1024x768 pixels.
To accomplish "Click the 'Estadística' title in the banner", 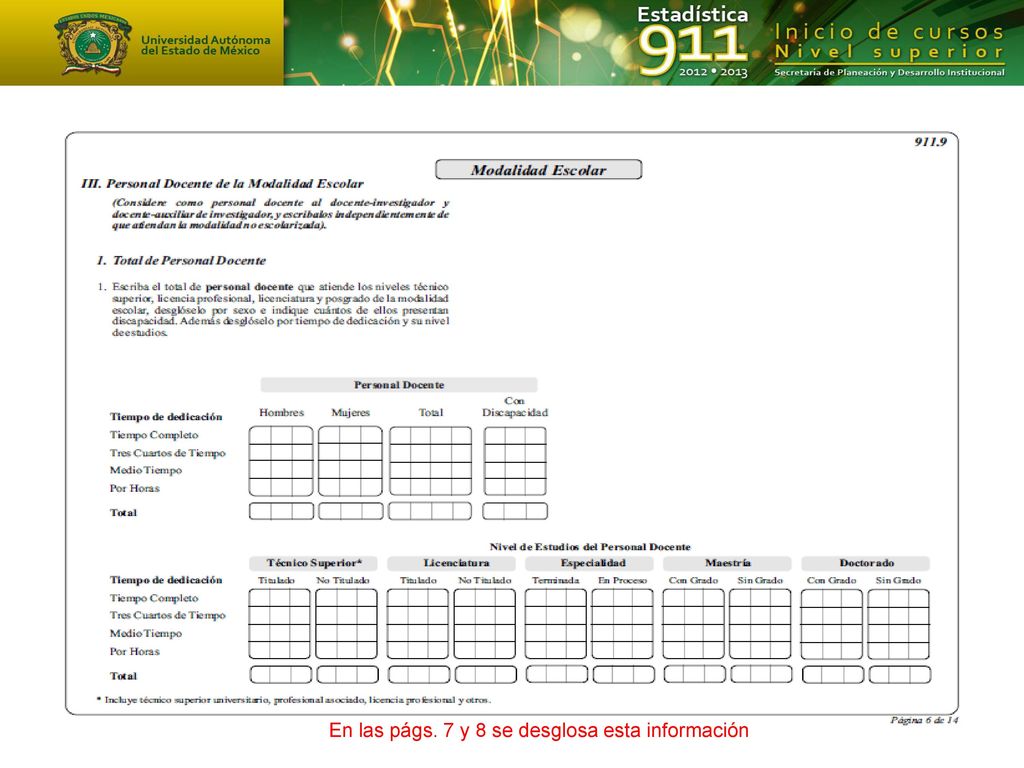I will pyautogui.click(x=692, y=14).
